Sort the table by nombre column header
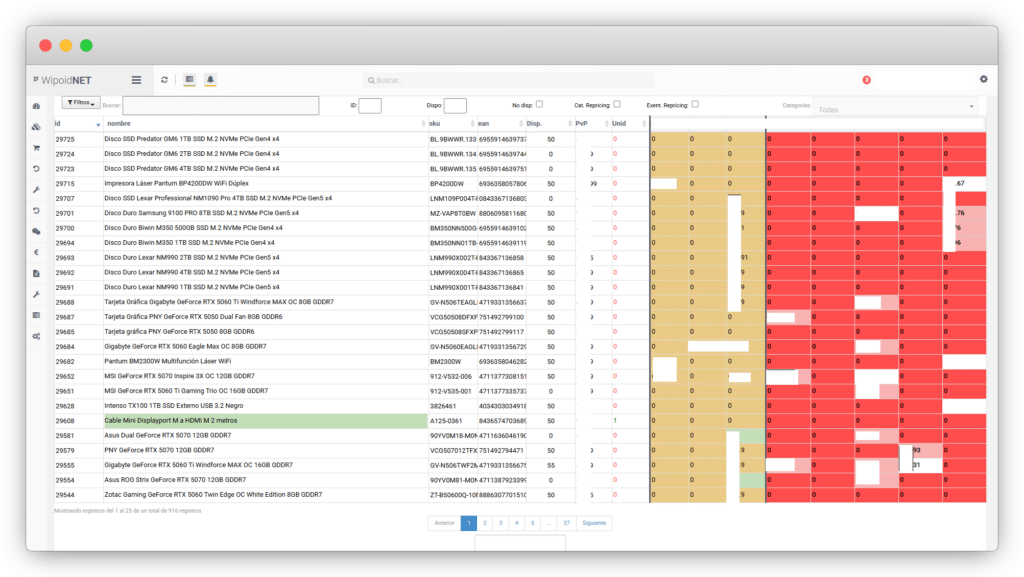Viewport: 1024px width, 577px height. pos(265,123)
